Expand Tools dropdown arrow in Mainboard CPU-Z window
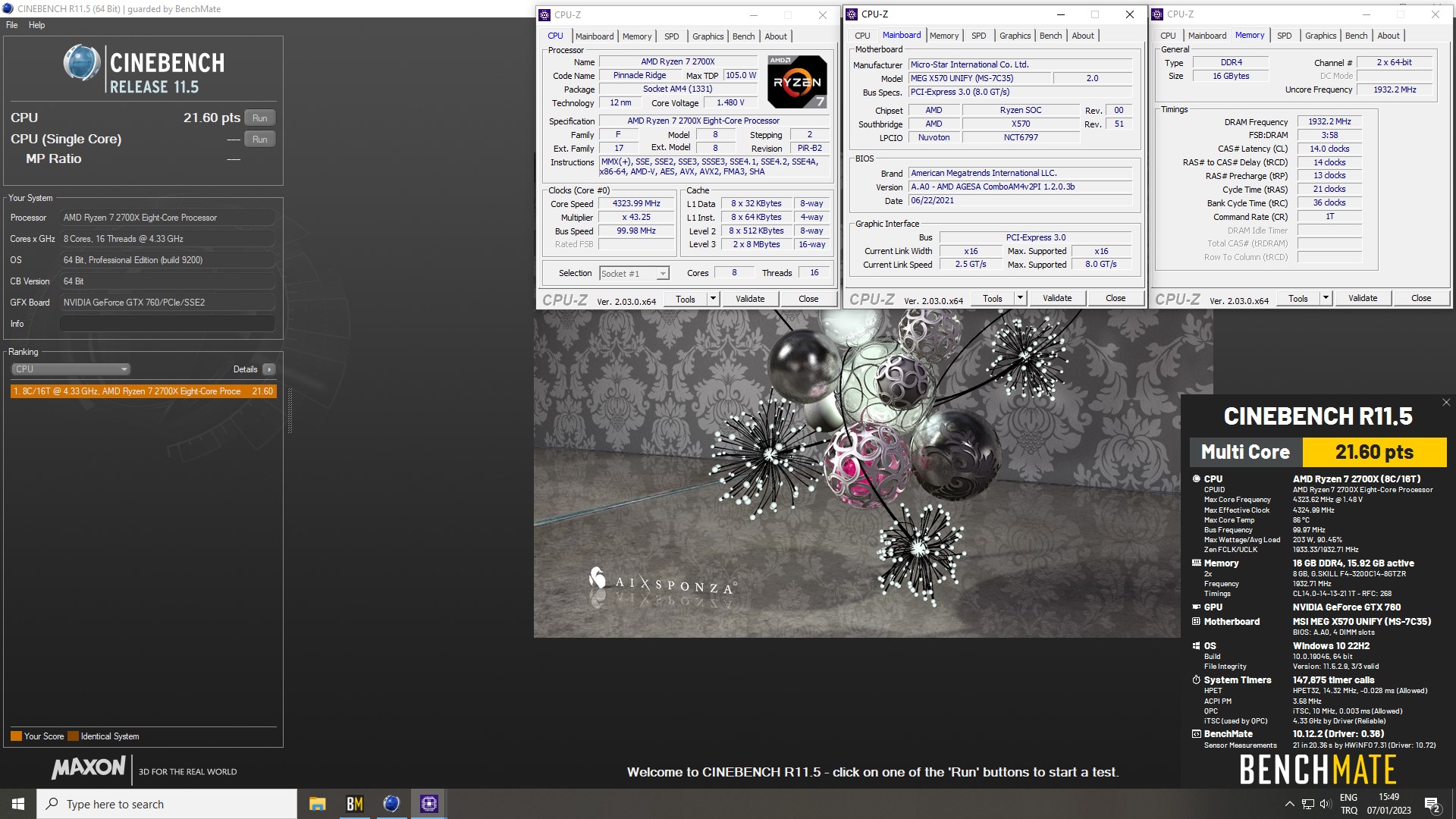 (x=1020, y=299)
